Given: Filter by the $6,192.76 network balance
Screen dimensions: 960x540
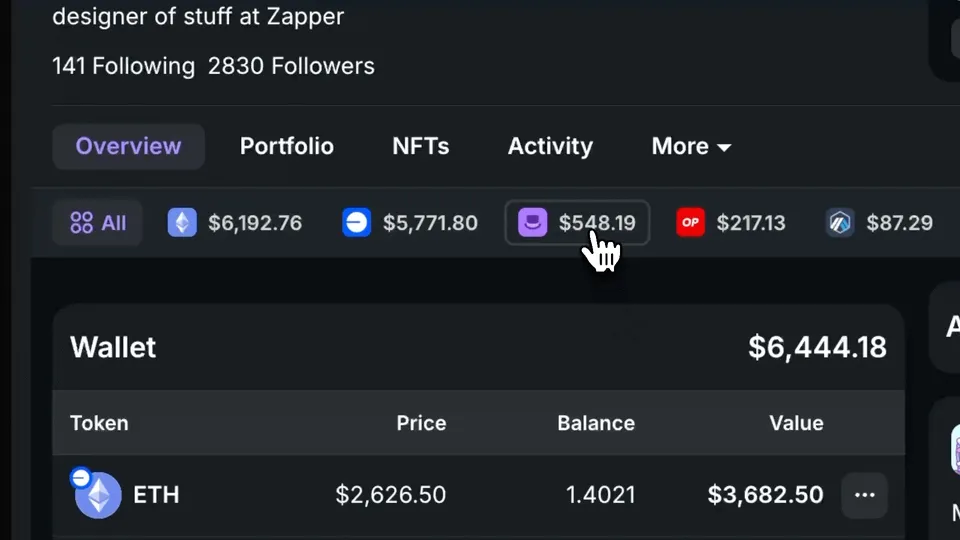Looking at the screenshot, I should click(254, 222).
